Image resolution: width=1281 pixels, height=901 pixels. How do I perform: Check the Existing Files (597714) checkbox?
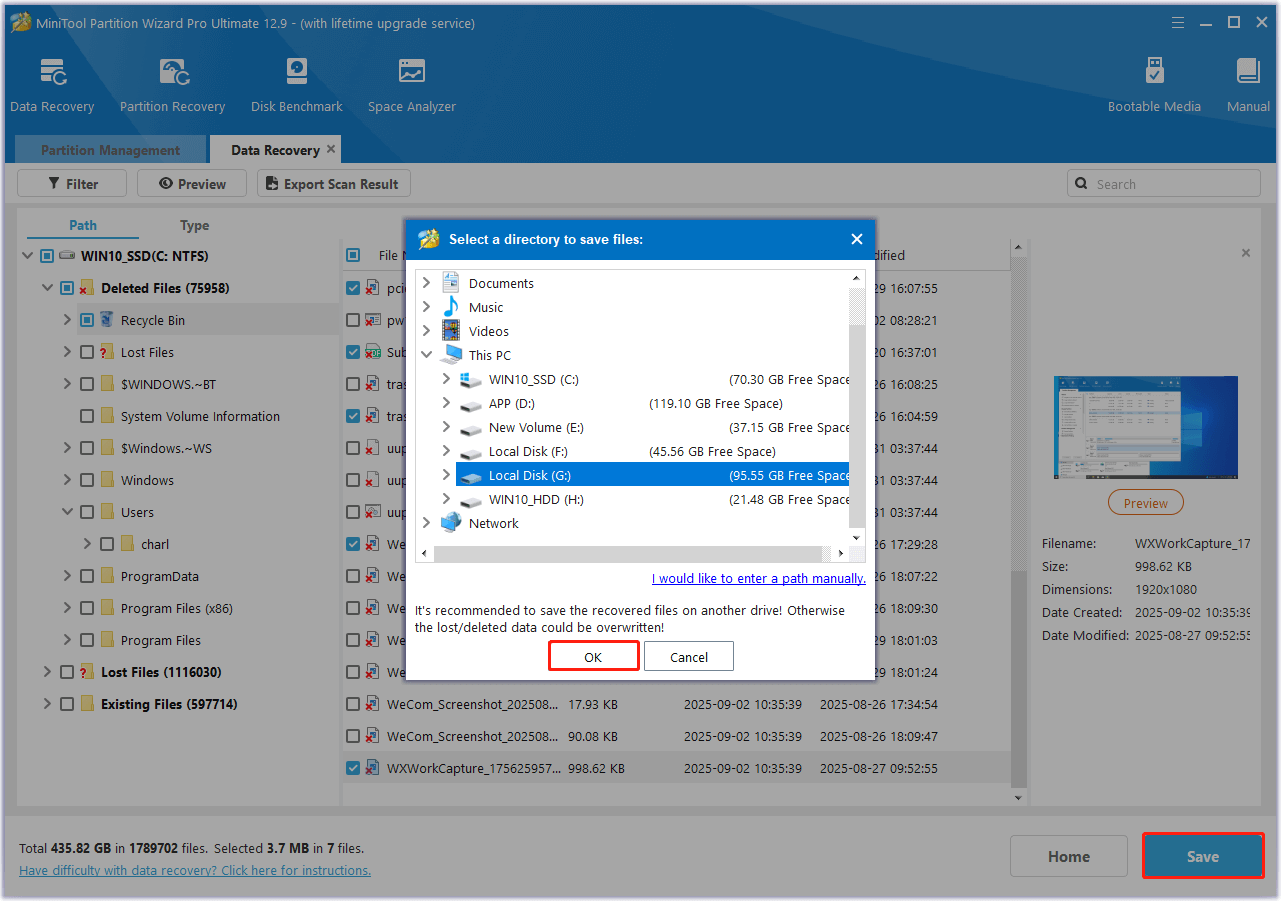[67, 704]
